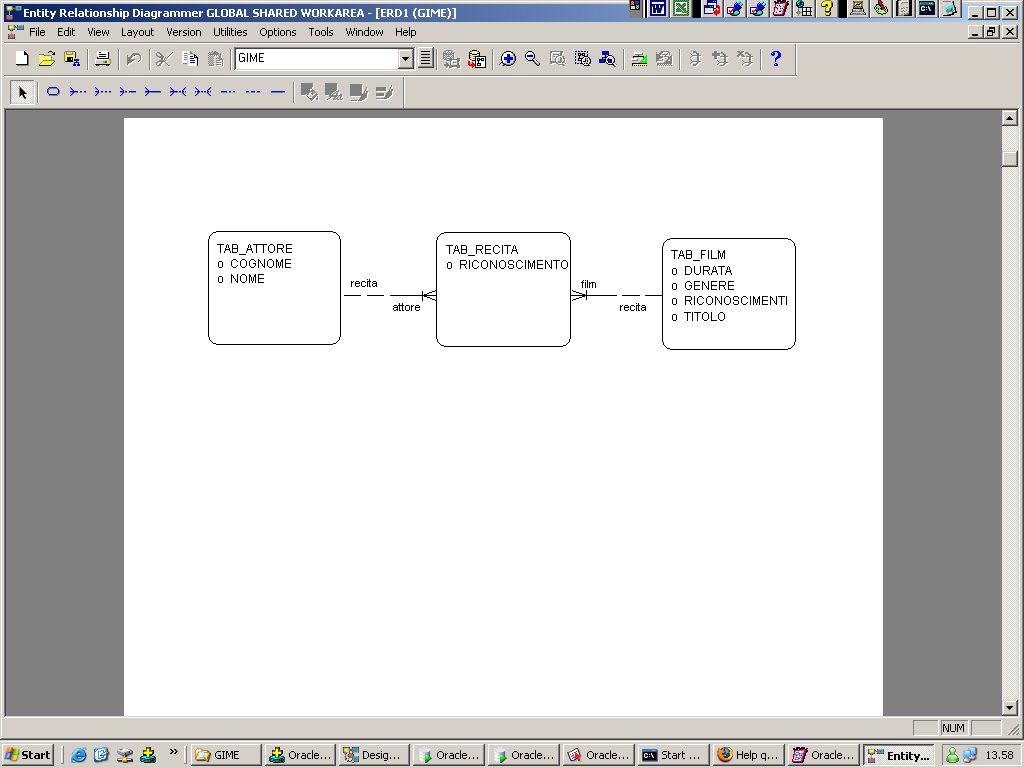Open the Utilities menu
The width and height of the screenshot is (1024, 768).
[x=230, y=32]
